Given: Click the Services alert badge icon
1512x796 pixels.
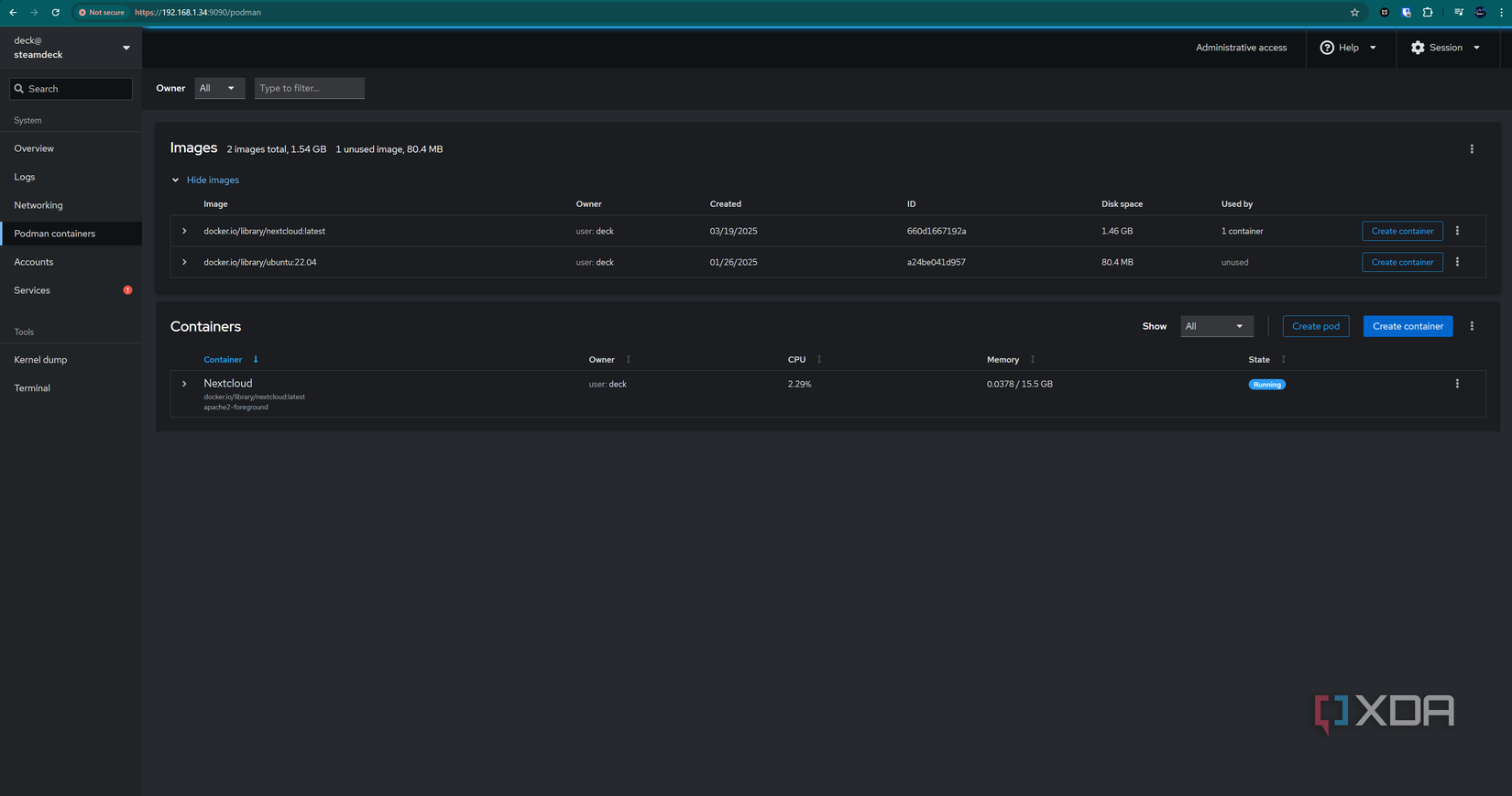Looking at the screenshot, I should 127,290.
